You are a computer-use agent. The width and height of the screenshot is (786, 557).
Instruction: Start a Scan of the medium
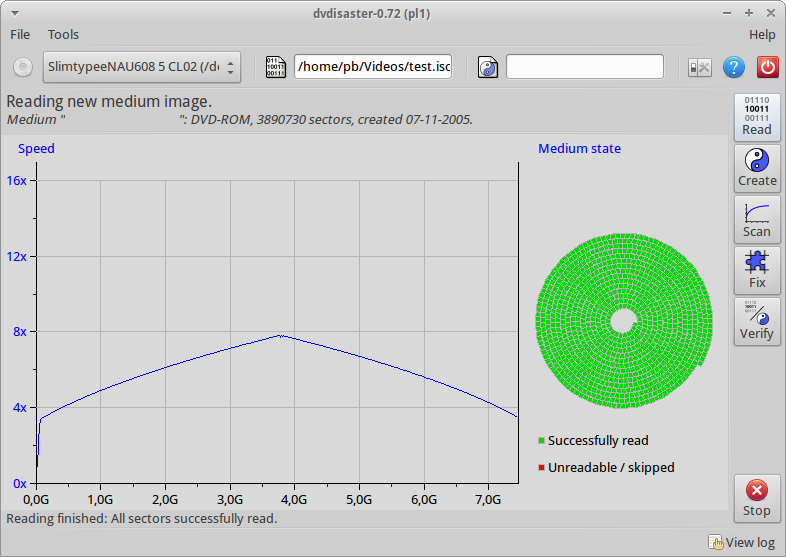point(756,219)
